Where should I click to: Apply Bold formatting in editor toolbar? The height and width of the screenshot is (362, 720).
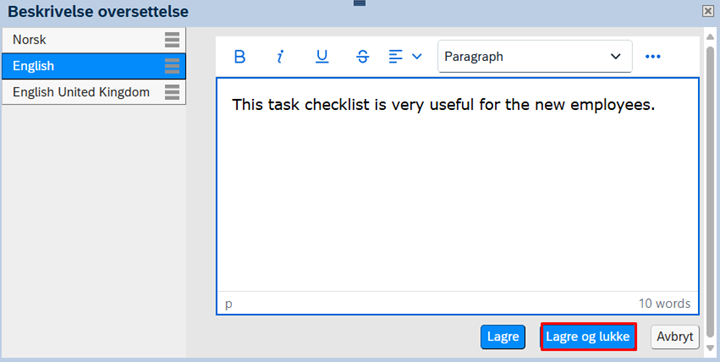(240, 57)
